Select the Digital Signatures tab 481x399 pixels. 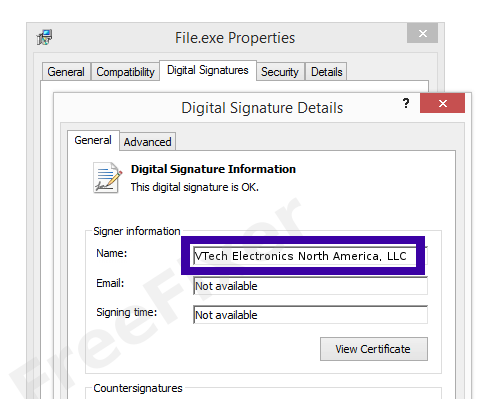tap(208, 70)
